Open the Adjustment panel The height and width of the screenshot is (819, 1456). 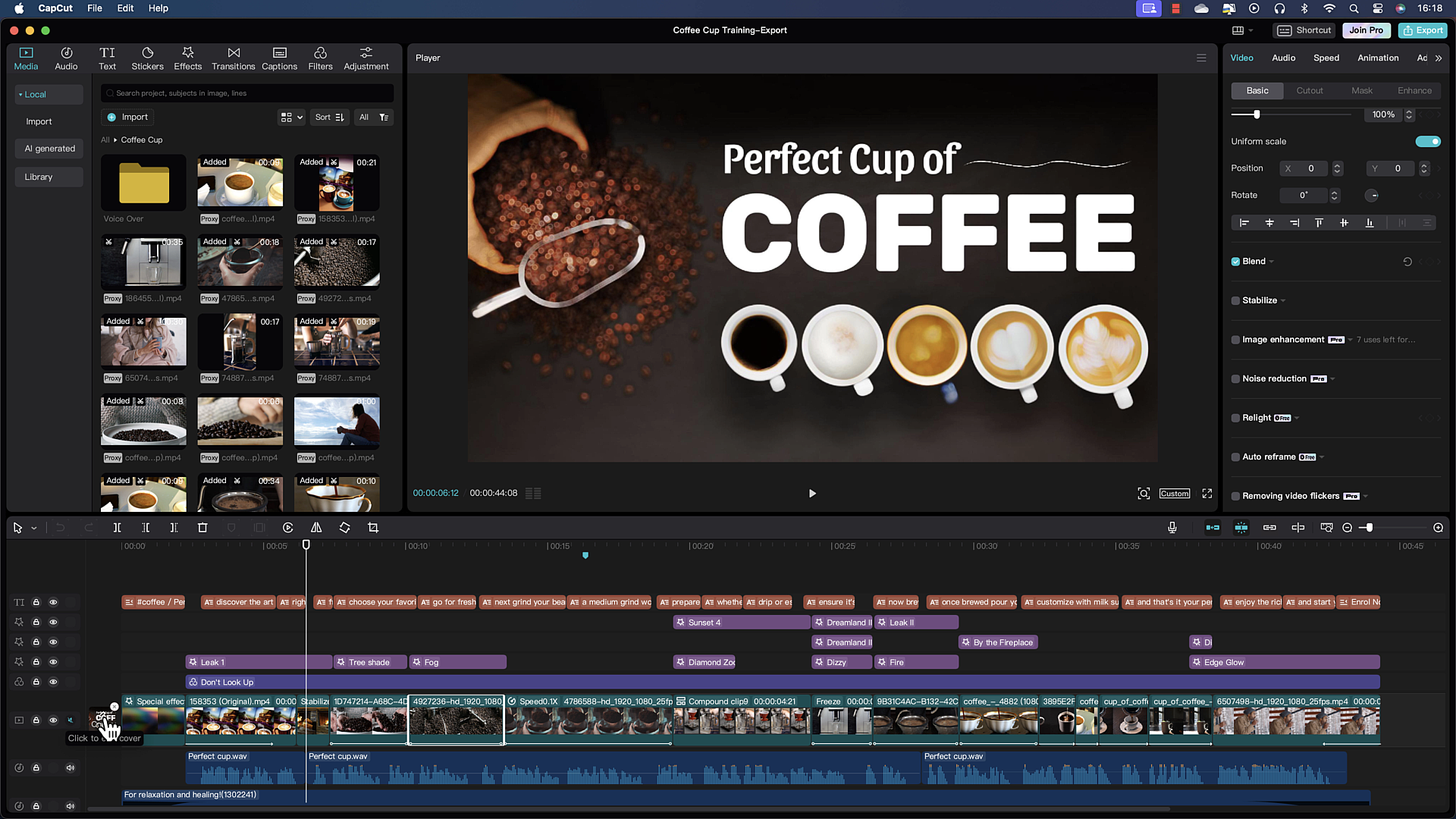(366, 58)
